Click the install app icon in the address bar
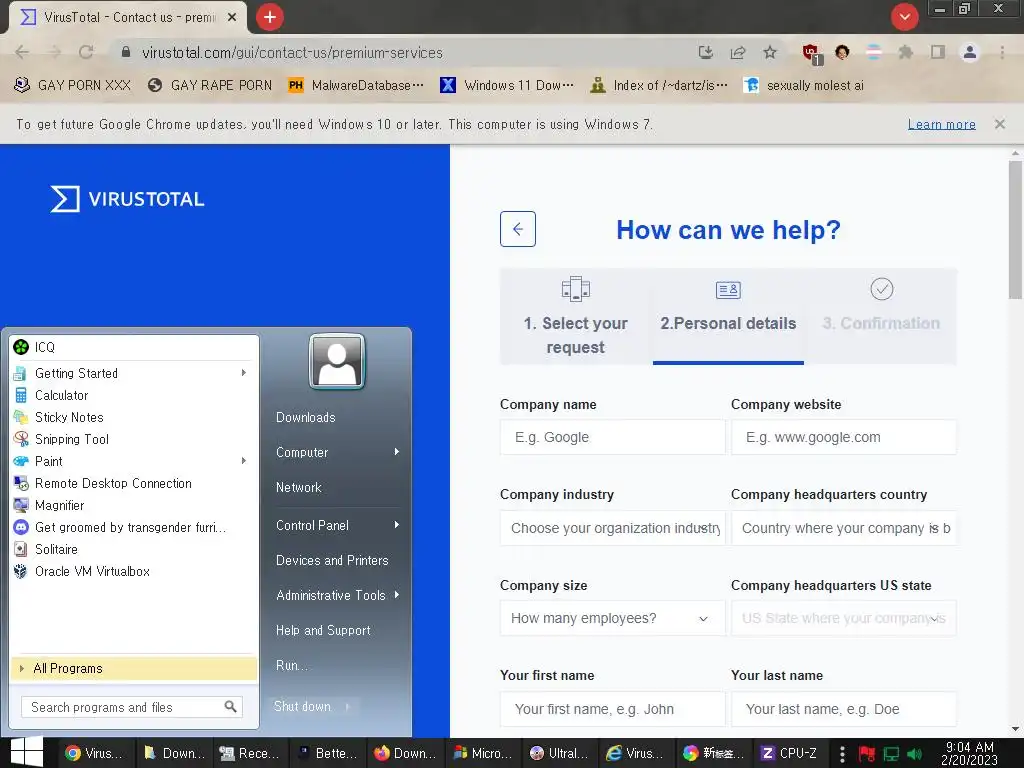Screen dimensions: 1024x768 tap(706, 52)
